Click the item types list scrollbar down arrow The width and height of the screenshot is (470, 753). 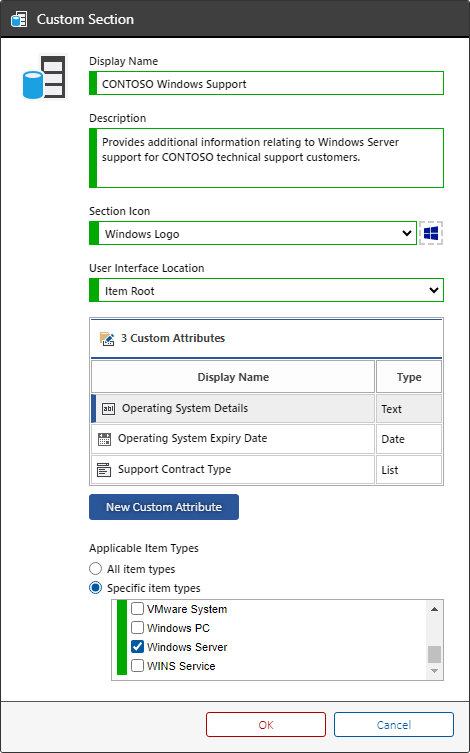[x=434, y=671]
